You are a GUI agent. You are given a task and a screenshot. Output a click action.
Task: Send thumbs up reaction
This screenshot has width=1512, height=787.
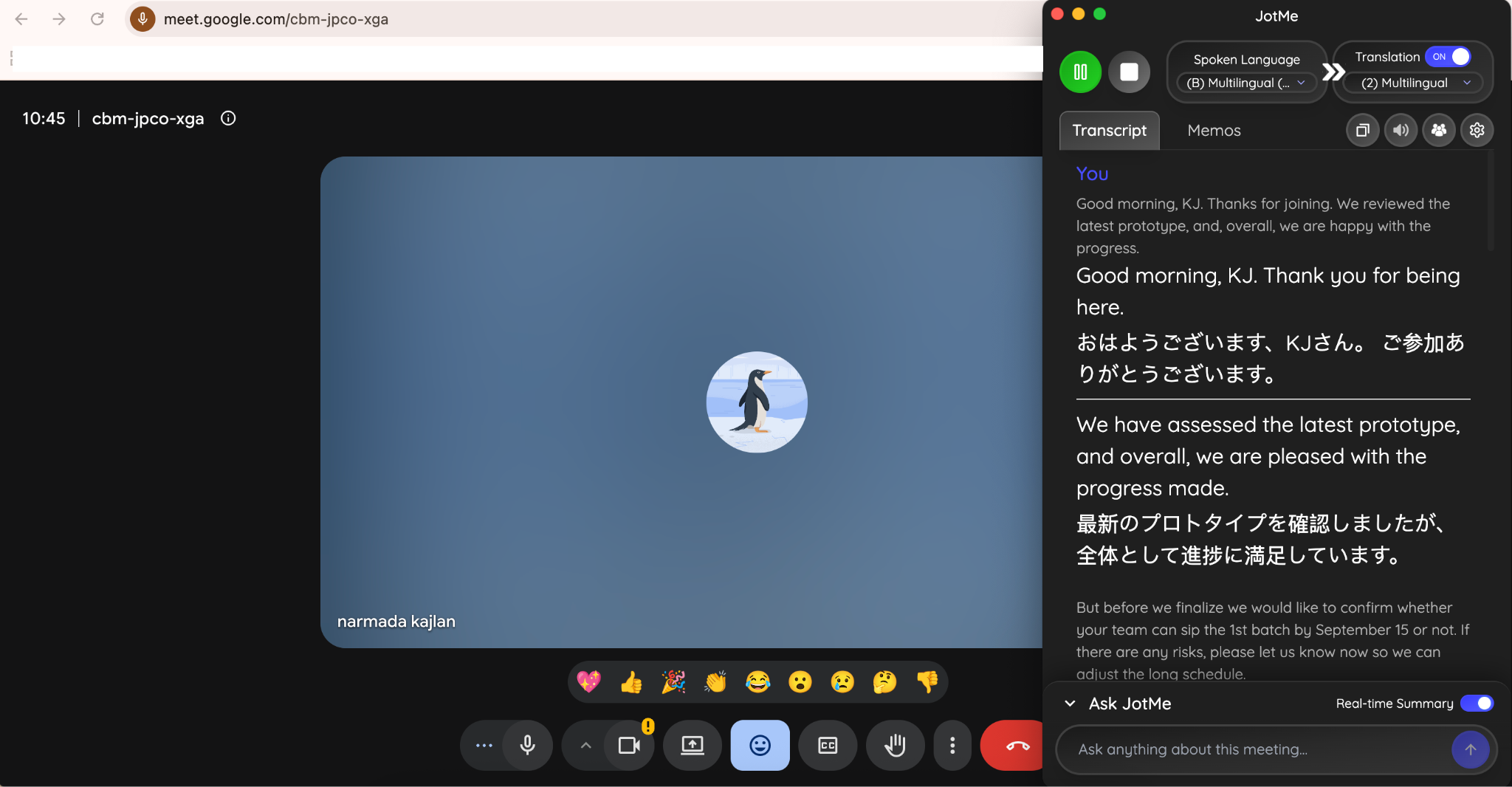631,681
